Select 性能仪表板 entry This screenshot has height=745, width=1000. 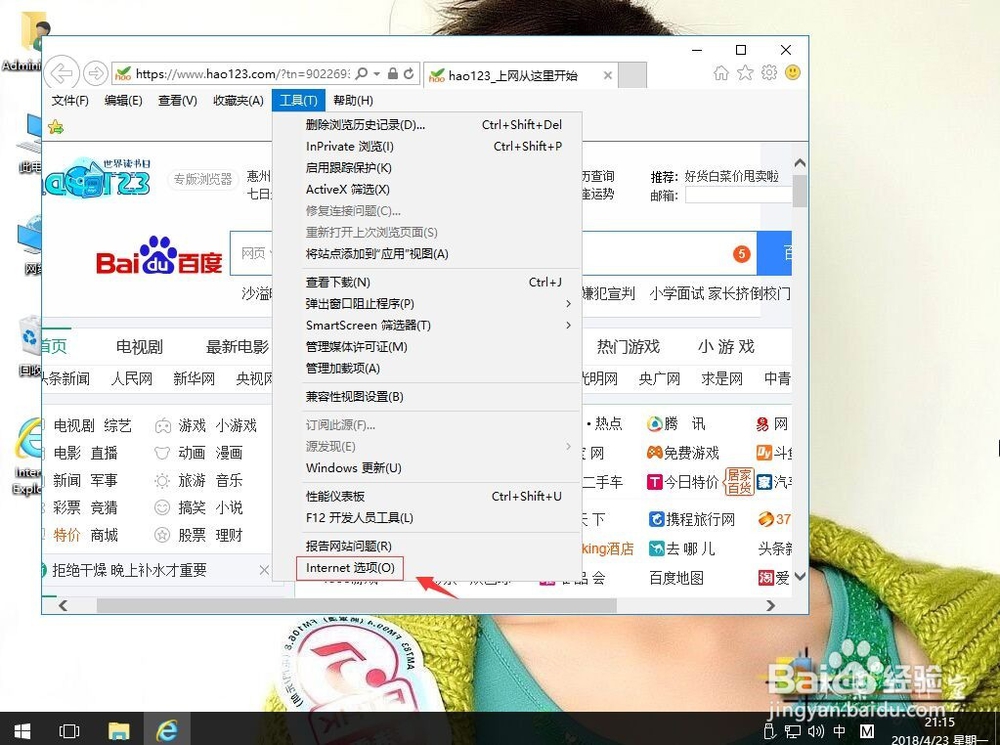pyautogui.click(x=427, y=496)
